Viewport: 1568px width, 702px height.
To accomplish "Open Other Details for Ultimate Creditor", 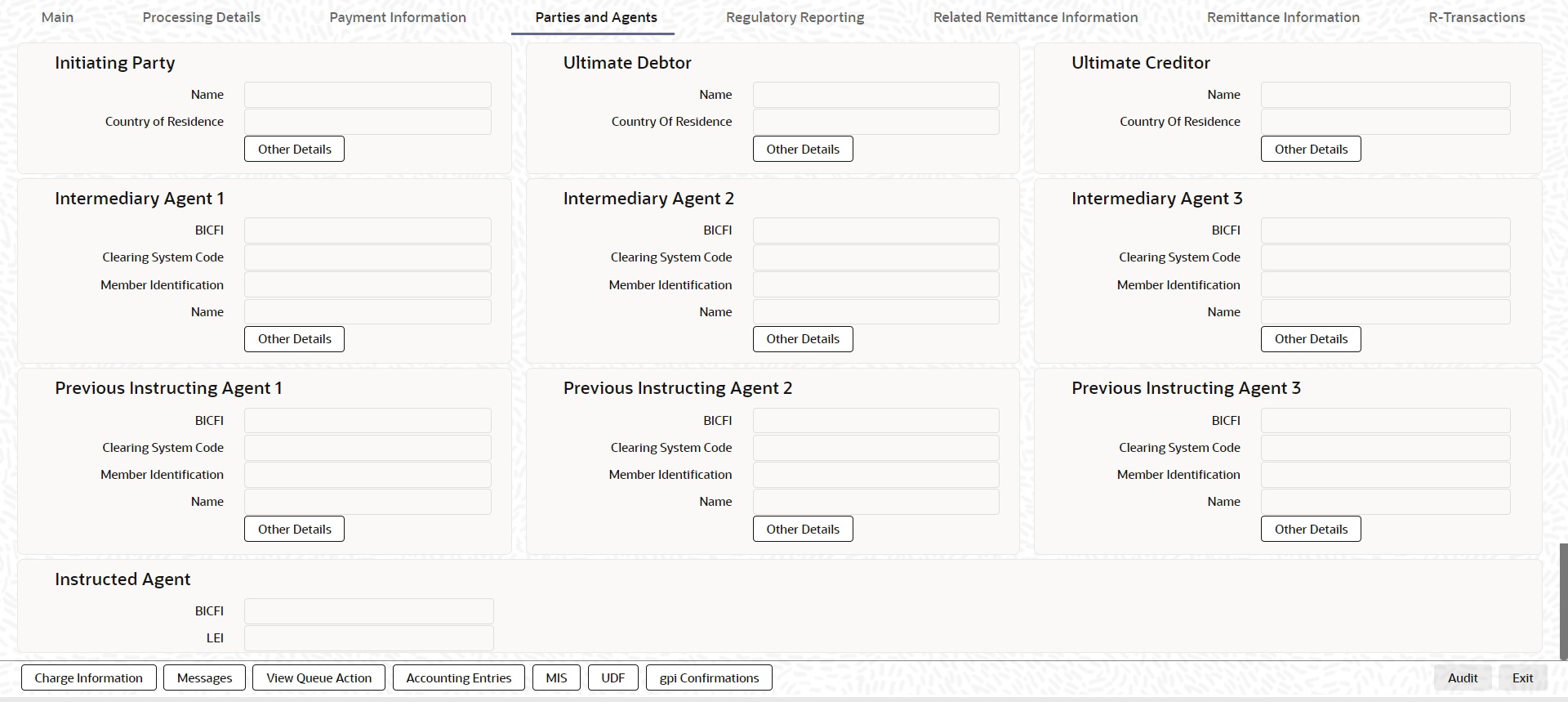I will pos(1311,149).
